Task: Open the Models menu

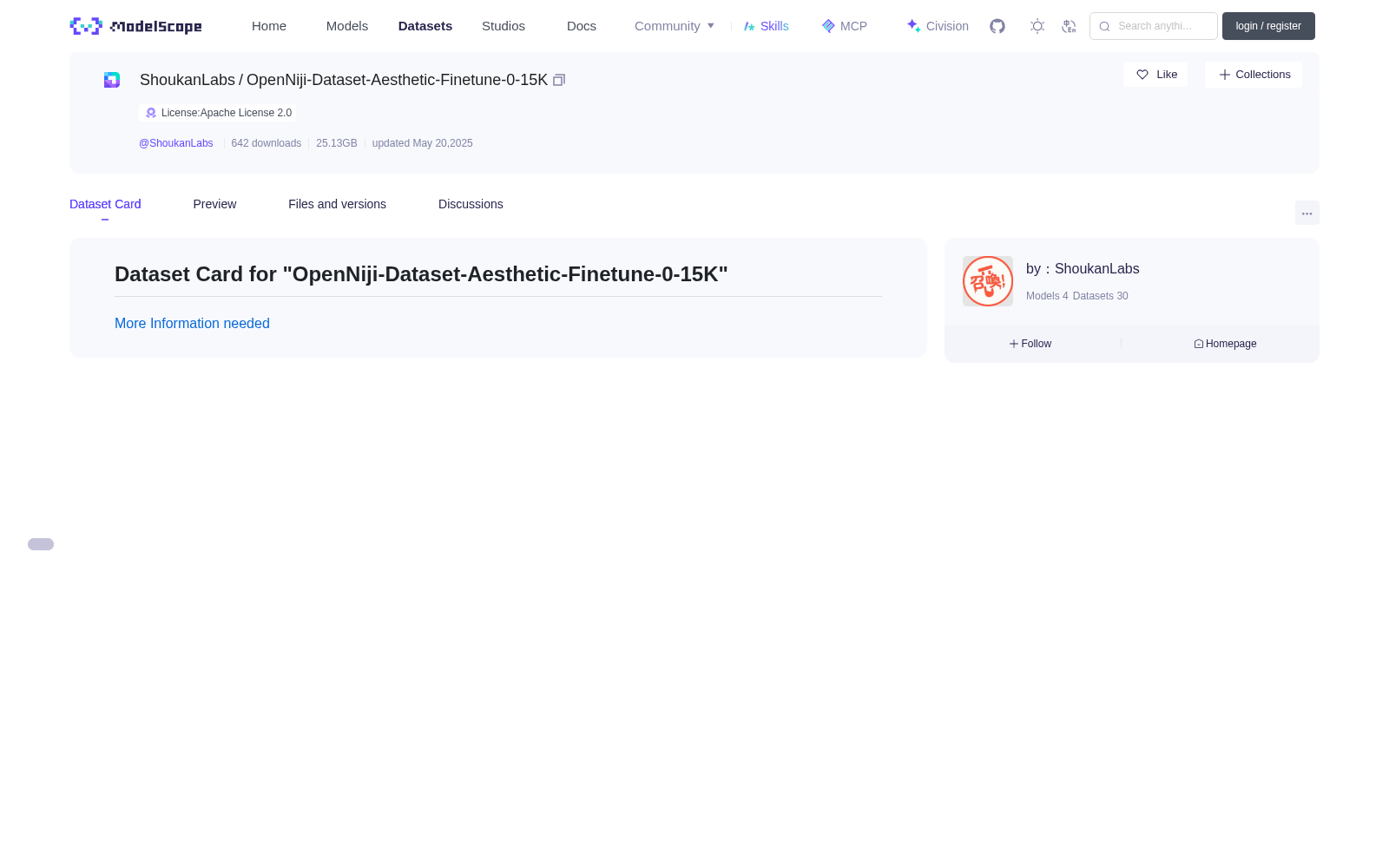Action: point(347,26)
